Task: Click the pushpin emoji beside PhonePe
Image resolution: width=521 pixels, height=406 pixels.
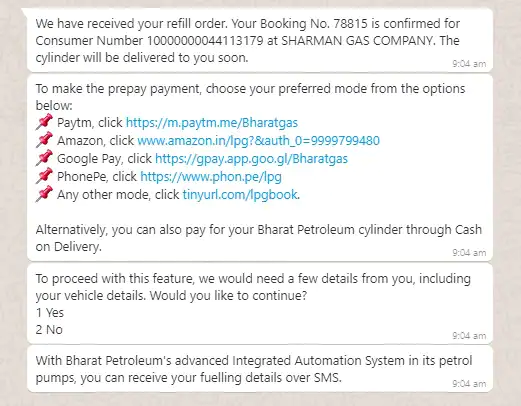Action: click(44, 176)
